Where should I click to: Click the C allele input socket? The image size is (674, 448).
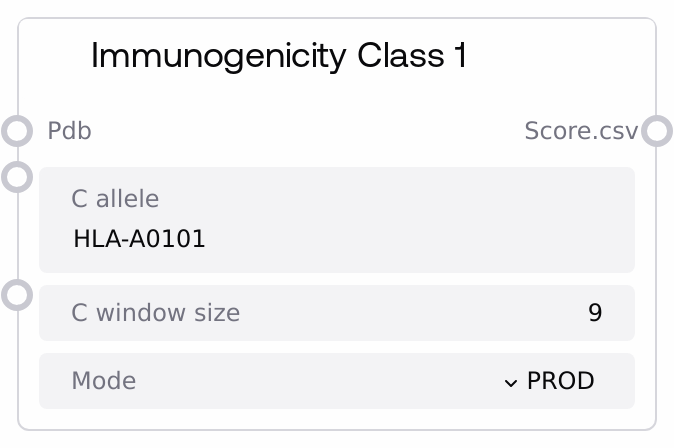click(18, 177)
